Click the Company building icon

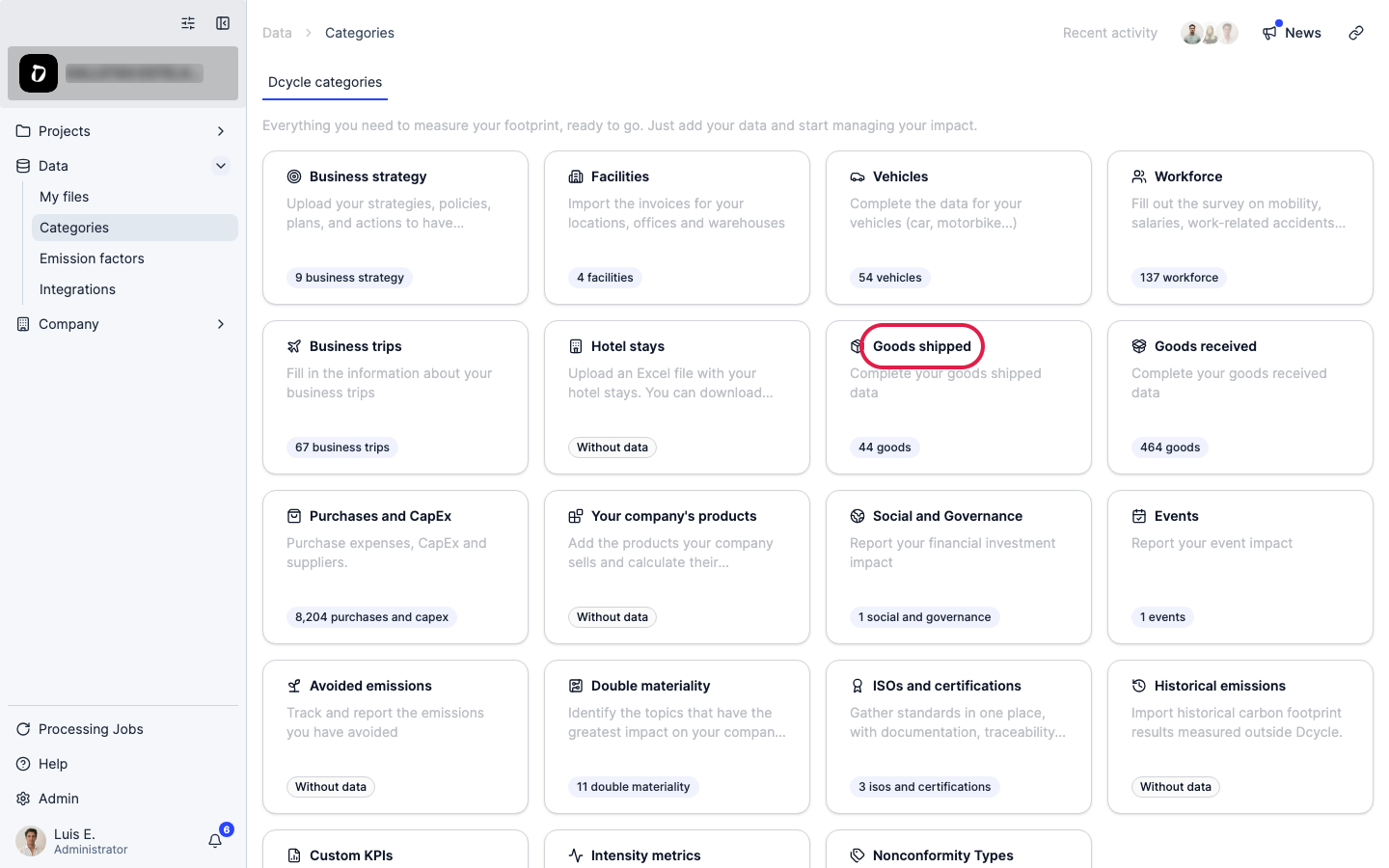pyautogui.click(x=23, y=324)
